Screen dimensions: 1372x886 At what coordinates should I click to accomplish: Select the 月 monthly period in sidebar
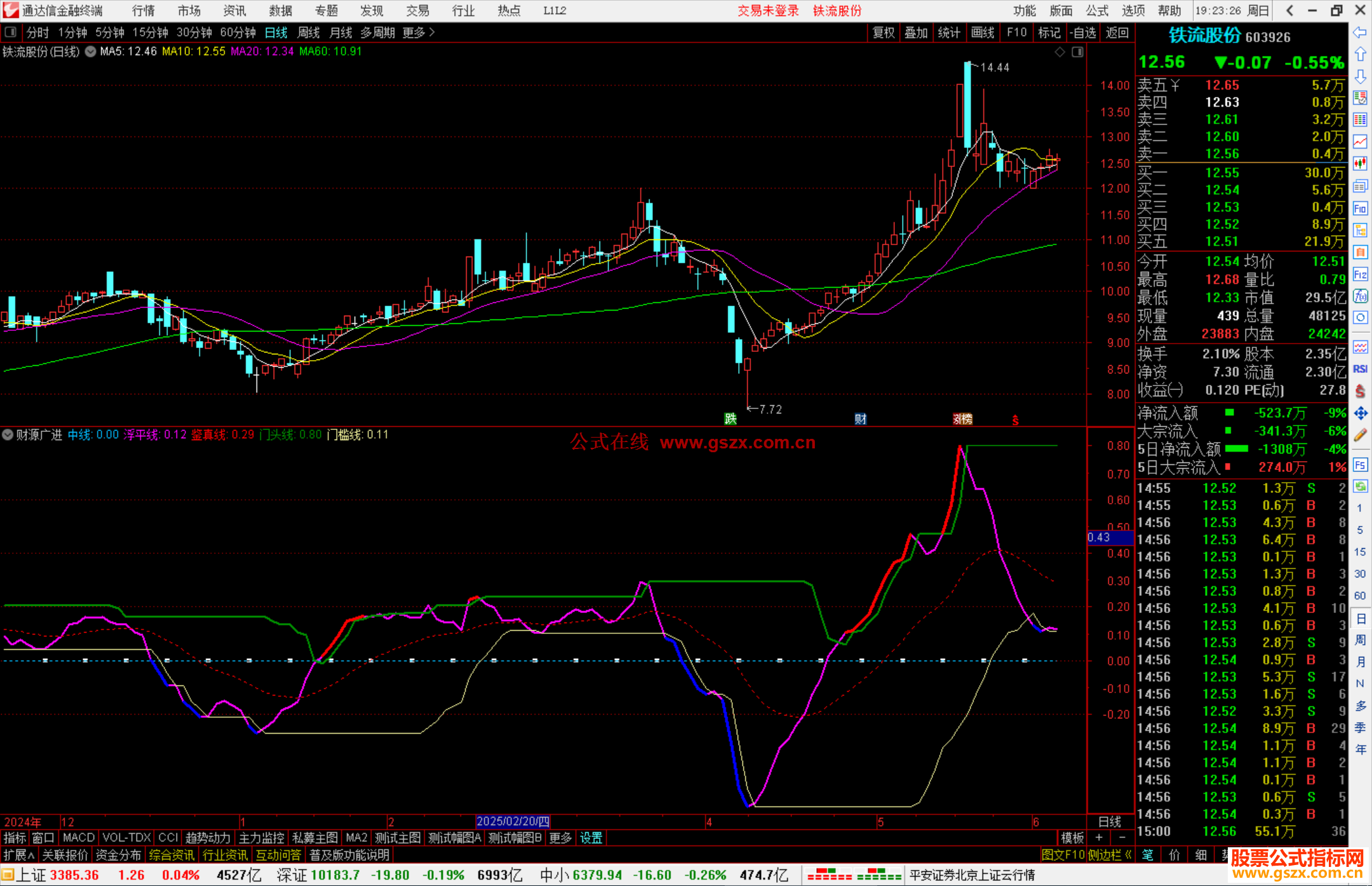click(x=1360, y=662)
